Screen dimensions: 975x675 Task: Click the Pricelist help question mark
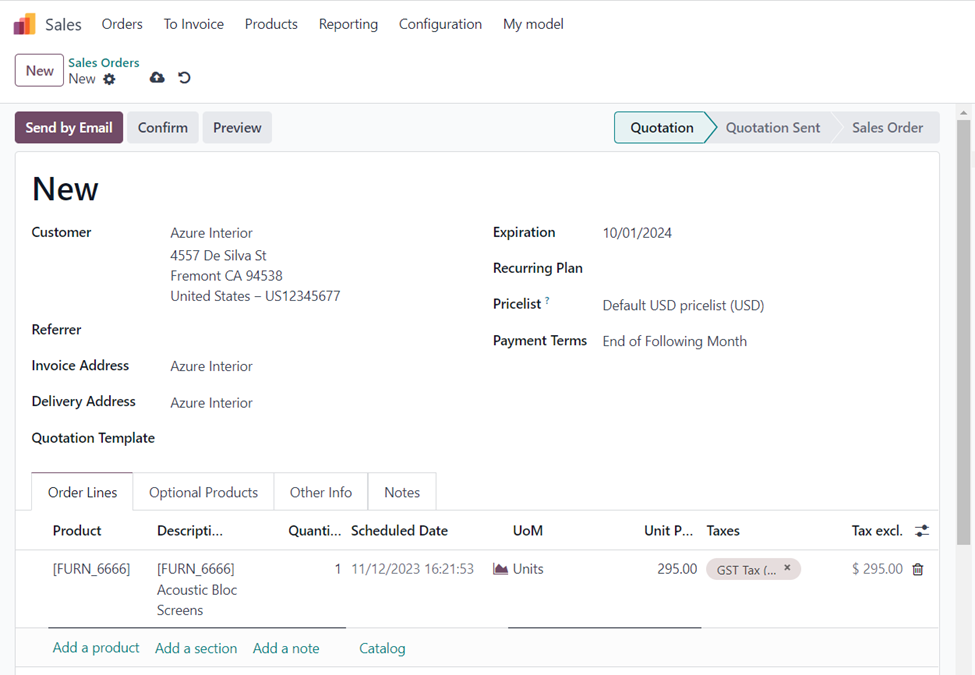coord(547,301)
